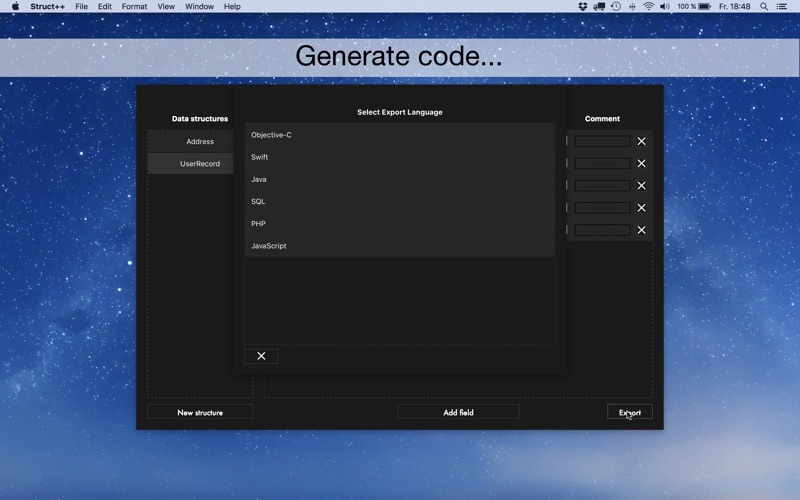Focus the fourth row comment field
800x500 pixels.
click(x=603, y=208)
